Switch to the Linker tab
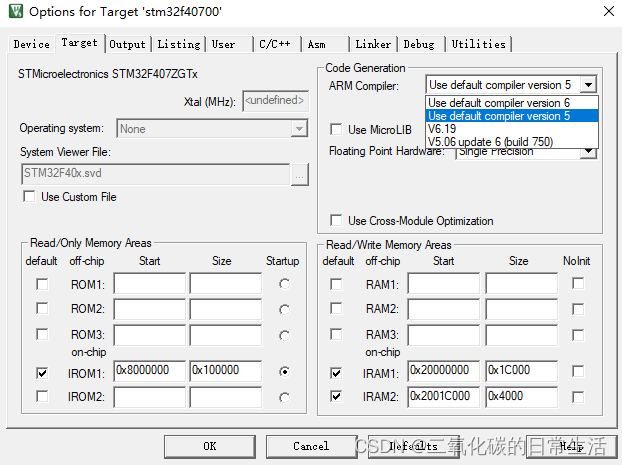The height and width of the screenshot is (465, 622). click(x=373, y=44)
